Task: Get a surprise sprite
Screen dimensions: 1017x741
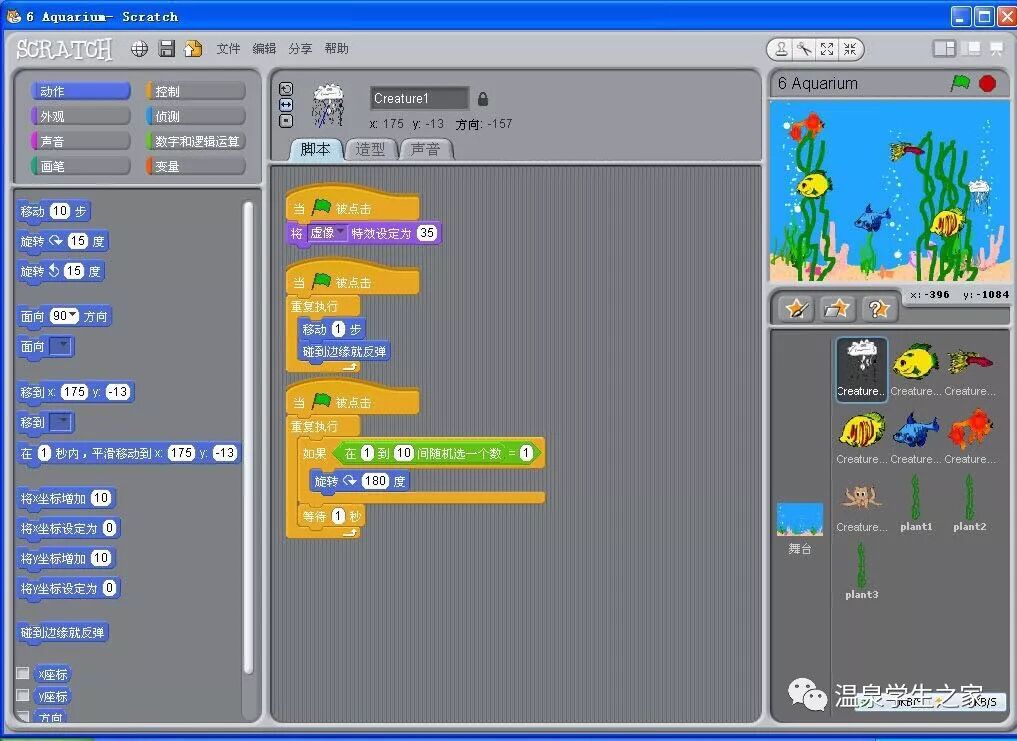Action: [878, 309]
